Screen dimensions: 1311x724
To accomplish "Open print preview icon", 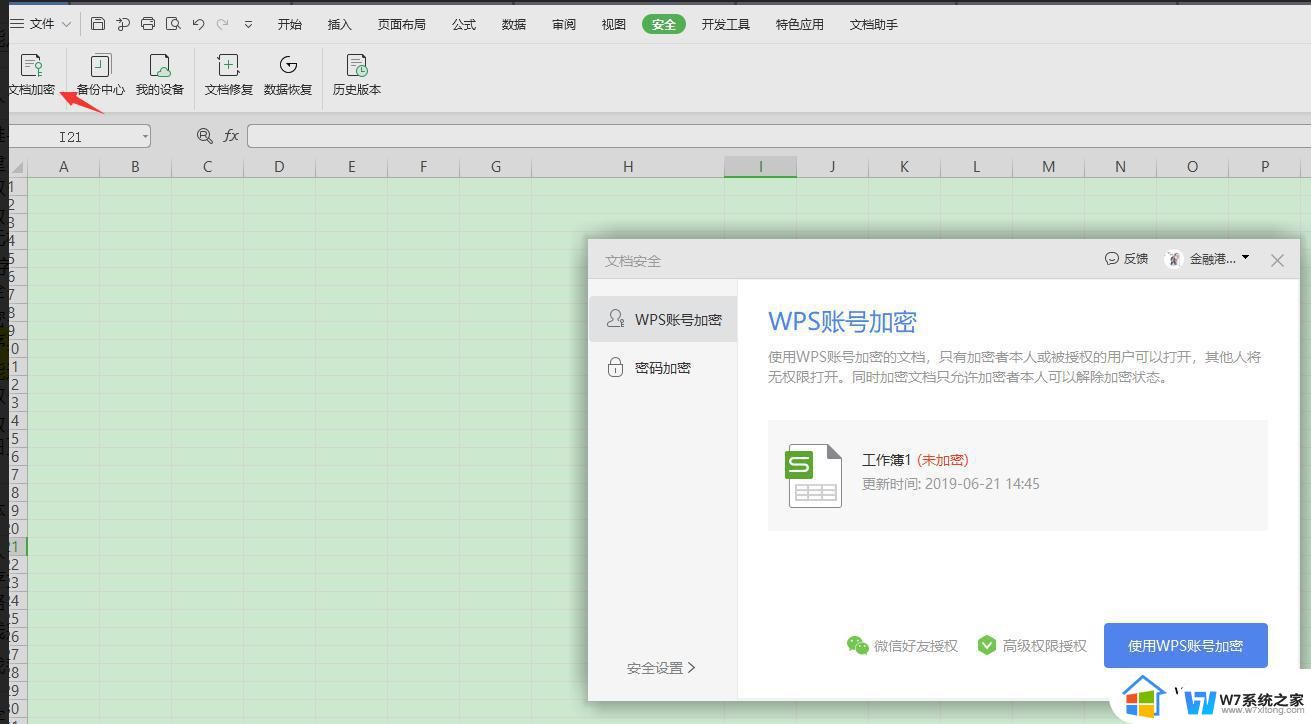I will [x=173, y=24].
